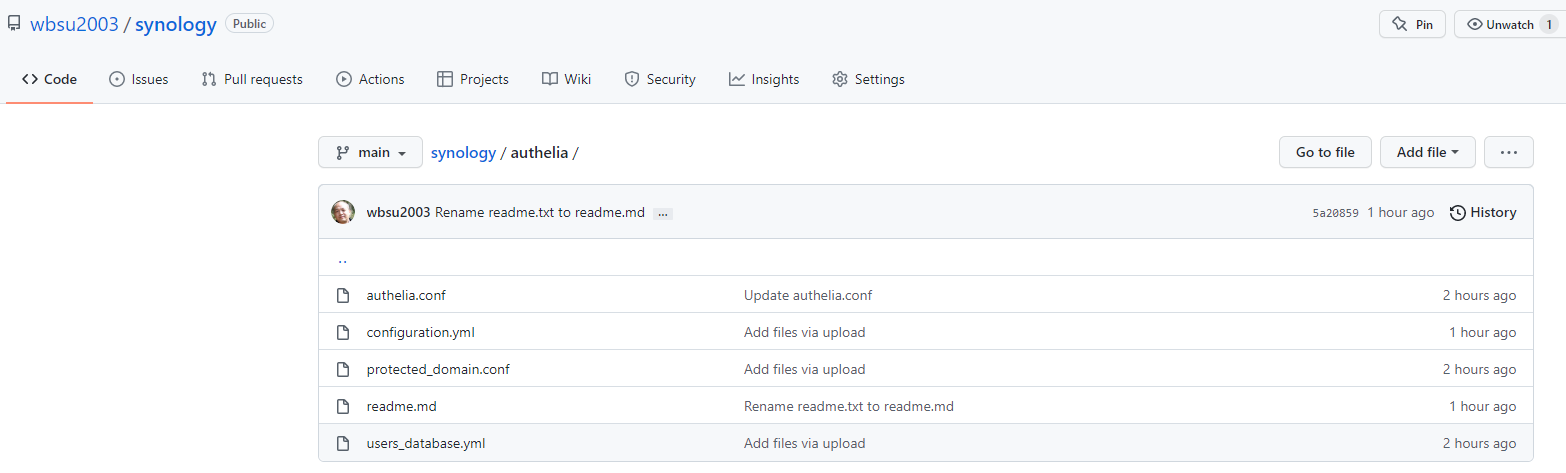Open repository Settings tab
This screenshot has width=1566, height=473.
point(868,79)
